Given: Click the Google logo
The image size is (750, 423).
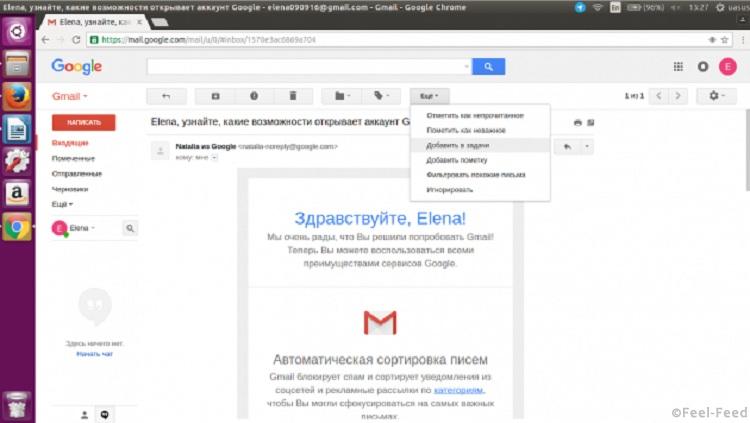Looking at the screenshot, I should tap(77, 67).
